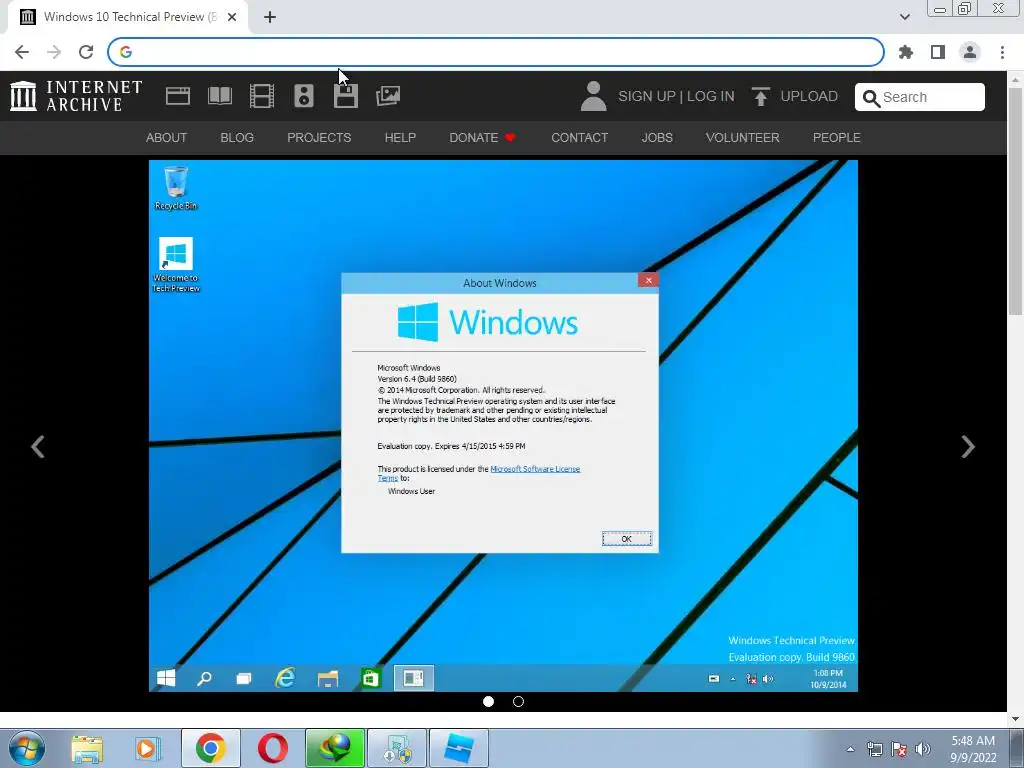Open Action Center flag icon
The width and height of the screenshot is (1024, 768).
tap(899, 749)
